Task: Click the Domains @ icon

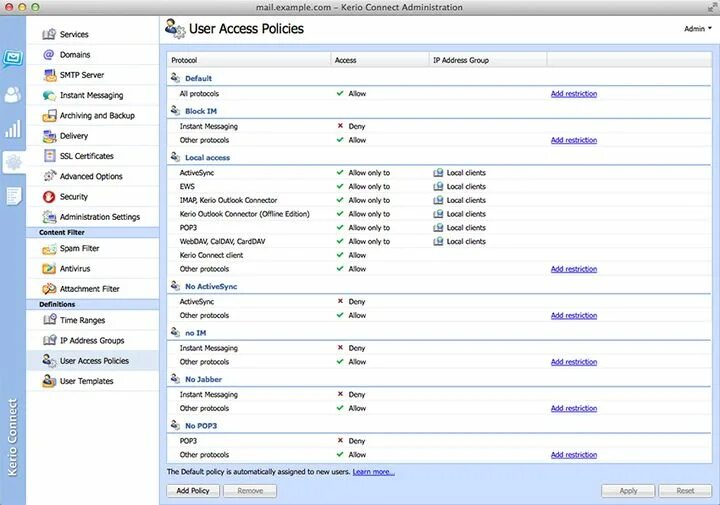Action: 49,55
